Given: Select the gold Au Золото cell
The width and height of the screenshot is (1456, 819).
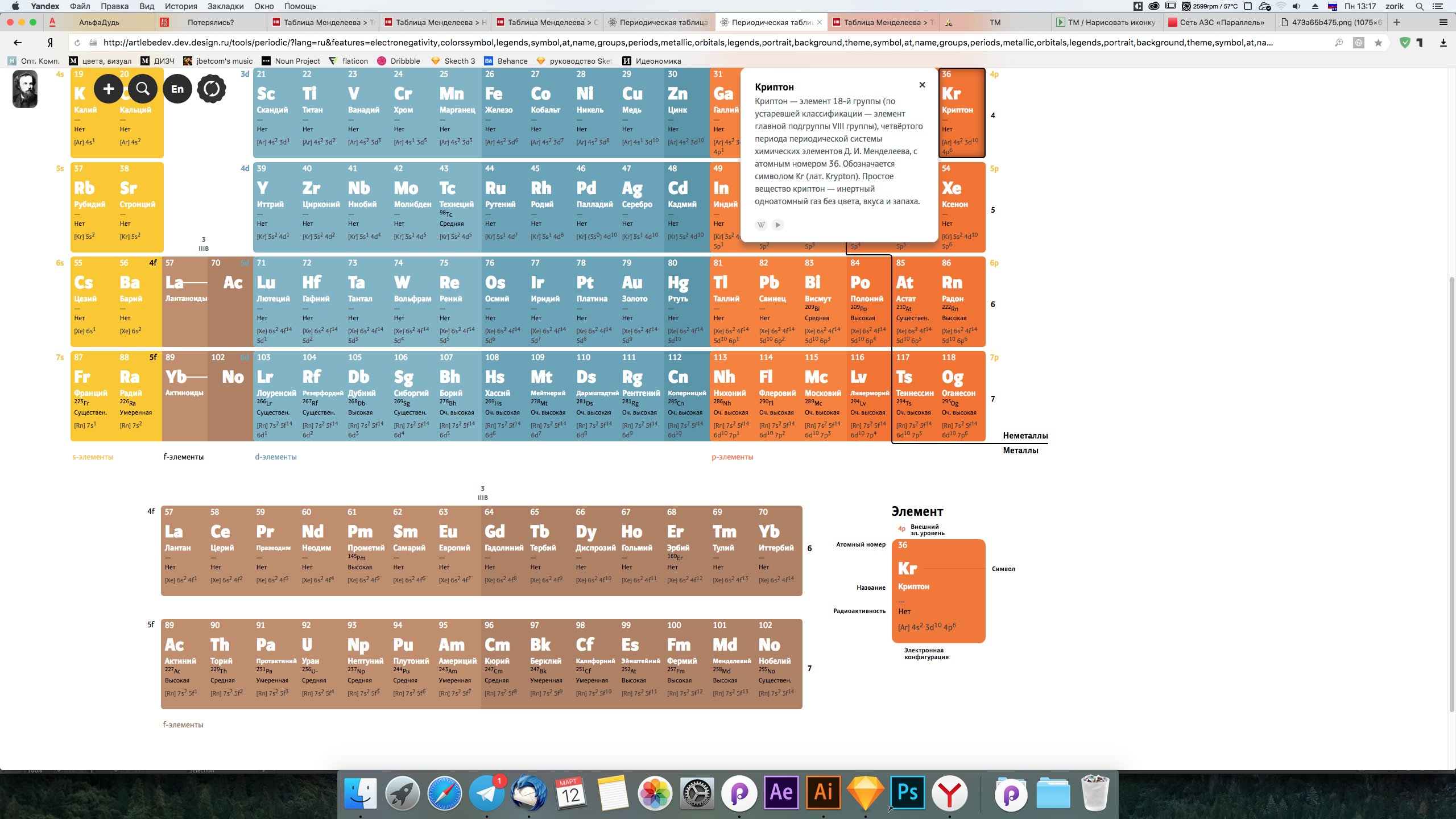Looking at the screenshot, I should 640,301.
